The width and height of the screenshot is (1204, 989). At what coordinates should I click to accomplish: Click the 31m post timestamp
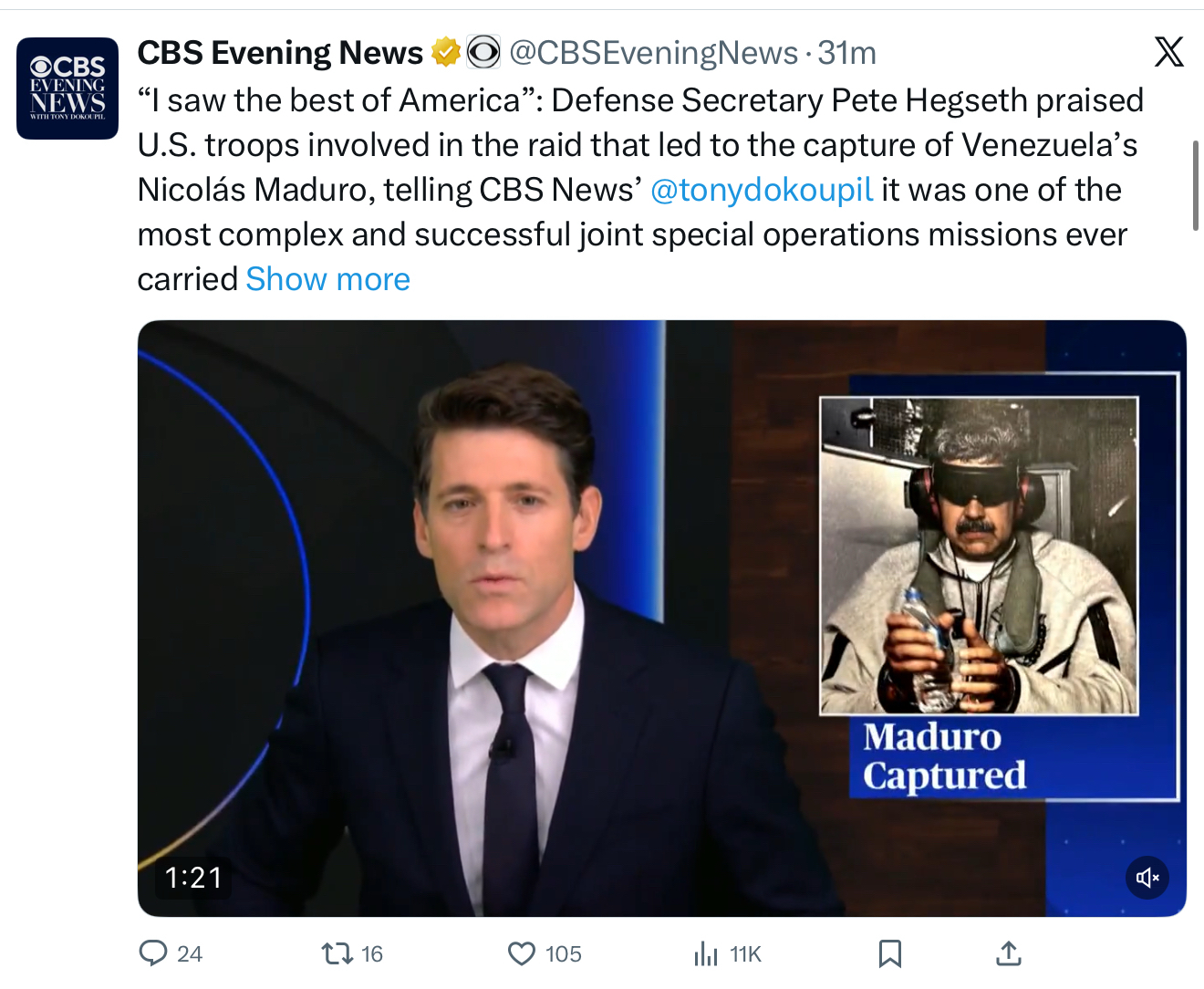pyautogui.click(x=847, y=53)
